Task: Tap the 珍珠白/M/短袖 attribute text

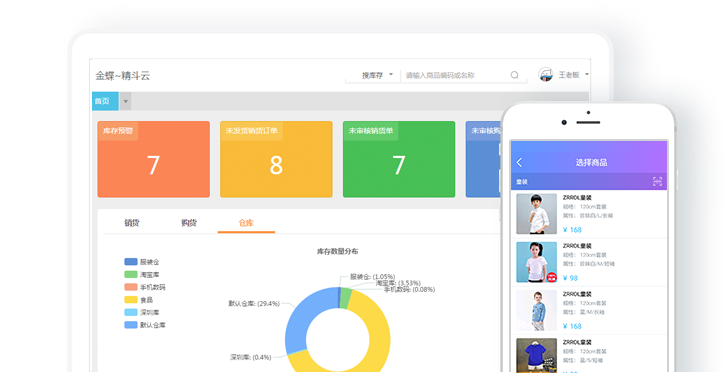Action: [x=597, y=264]
